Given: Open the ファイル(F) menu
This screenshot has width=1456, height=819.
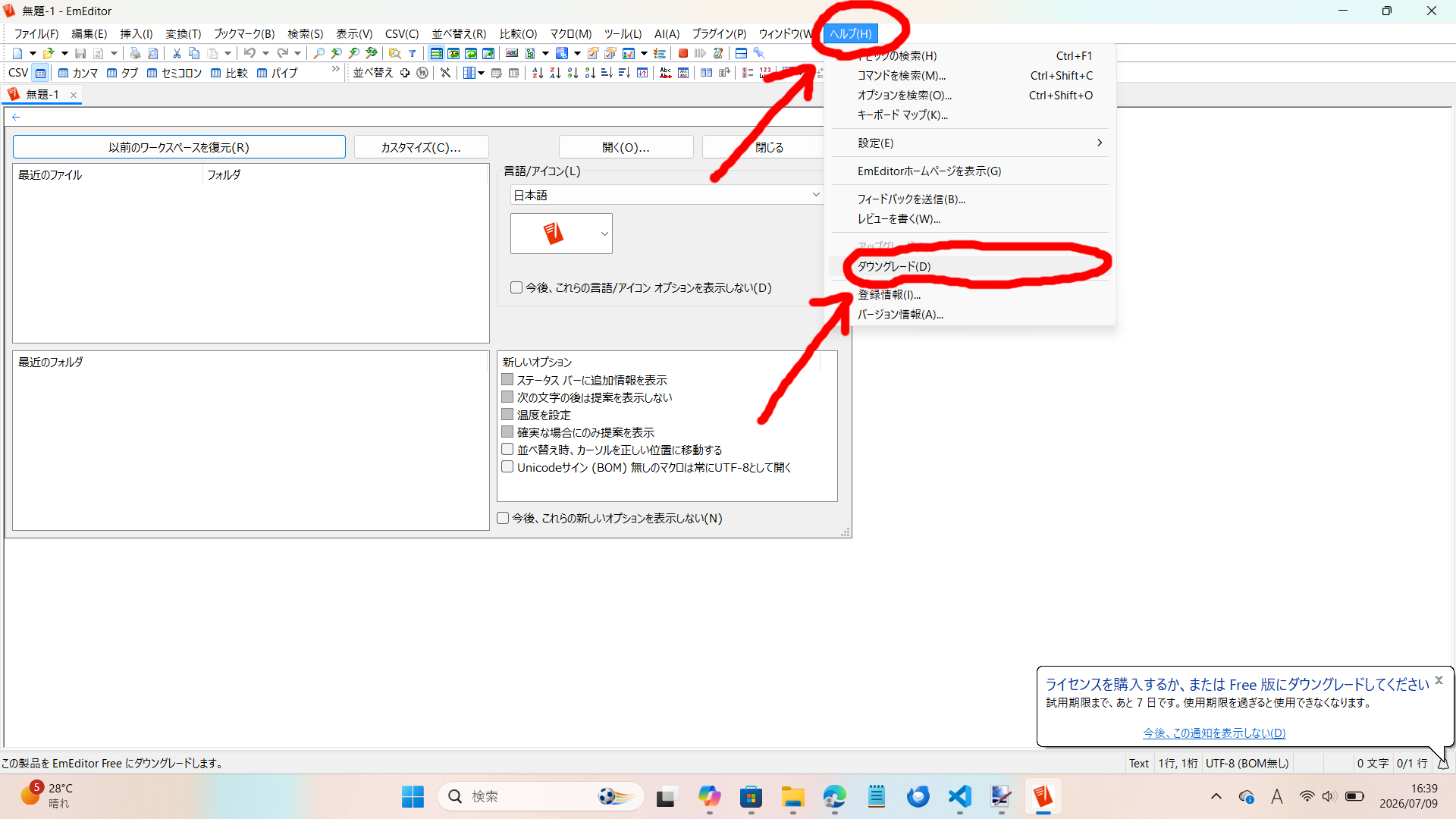Looking at the screenshot, I should [x=36, y=33].
